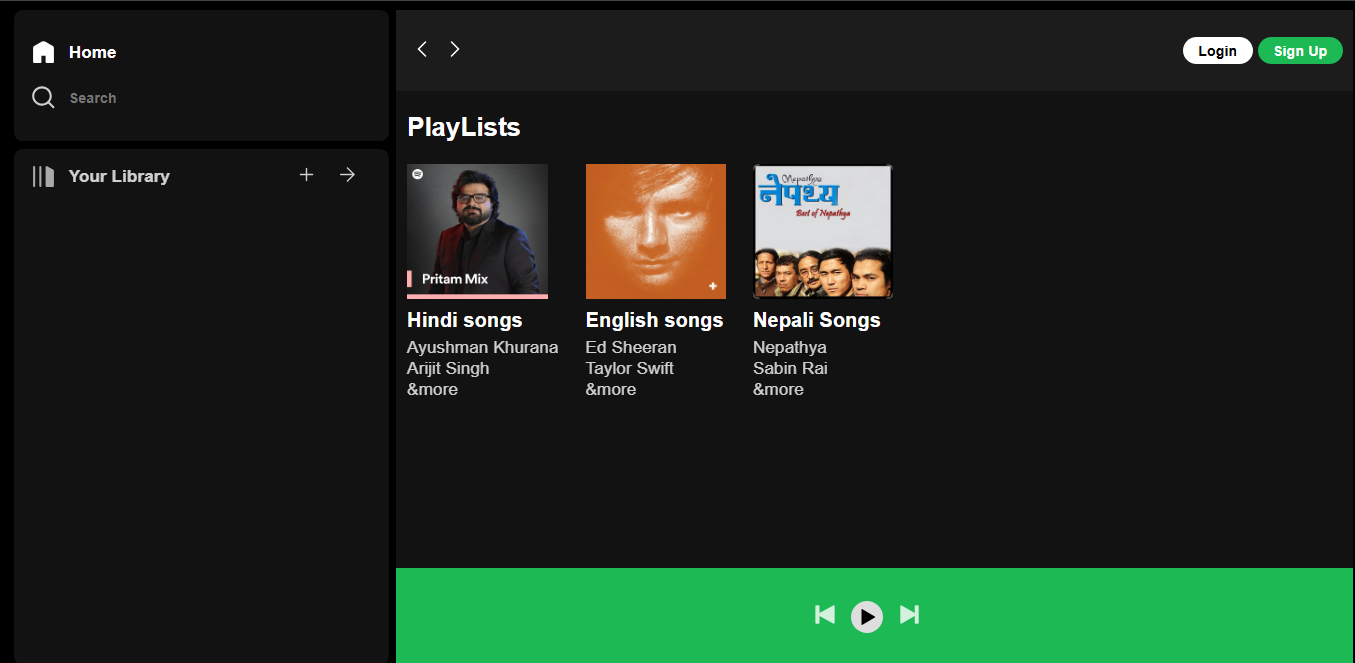Click &more under Nepali Songs
This screenshot has width=1355, height=663.
coord(778,389)
